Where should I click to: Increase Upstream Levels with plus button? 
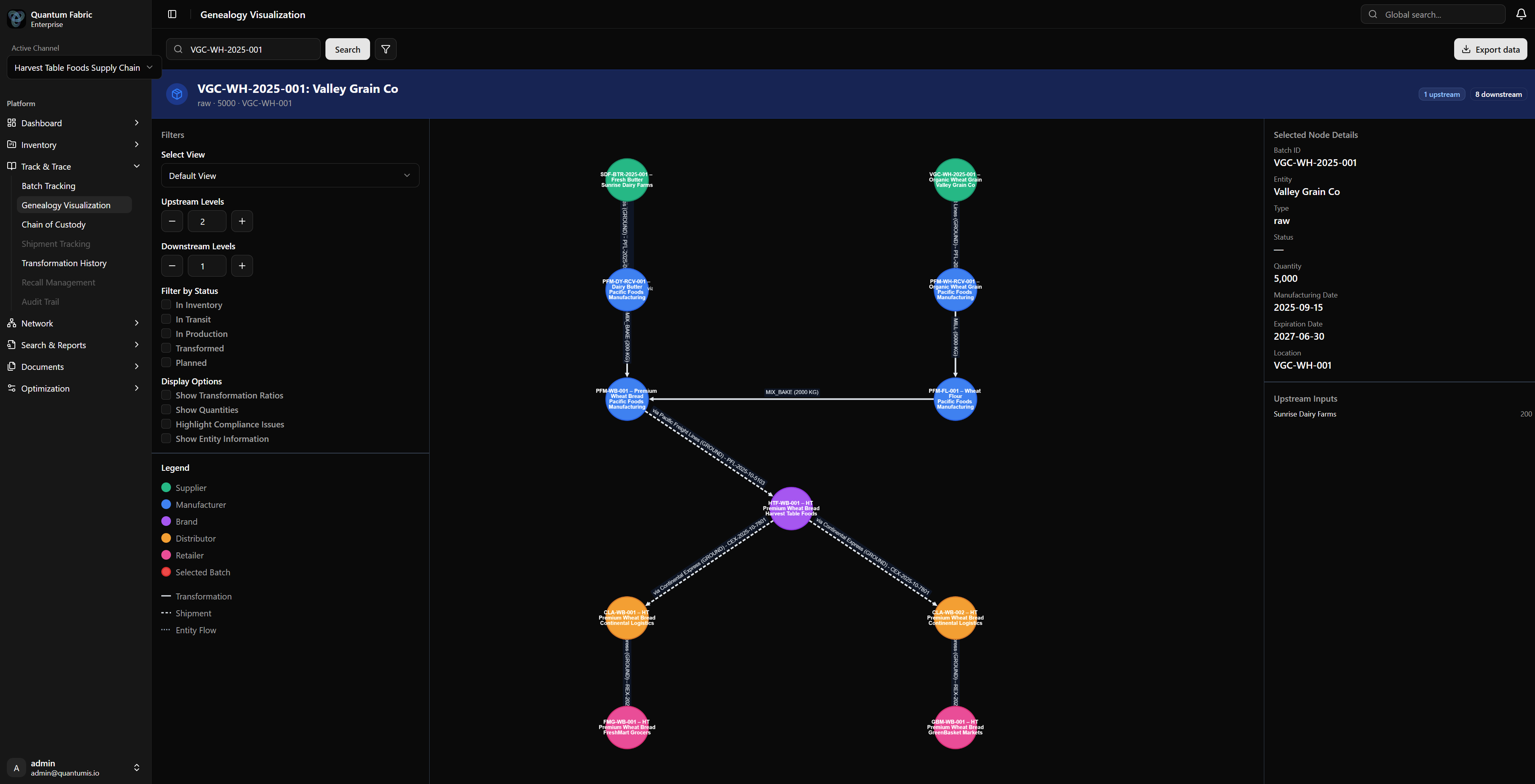tap(242, 221)
